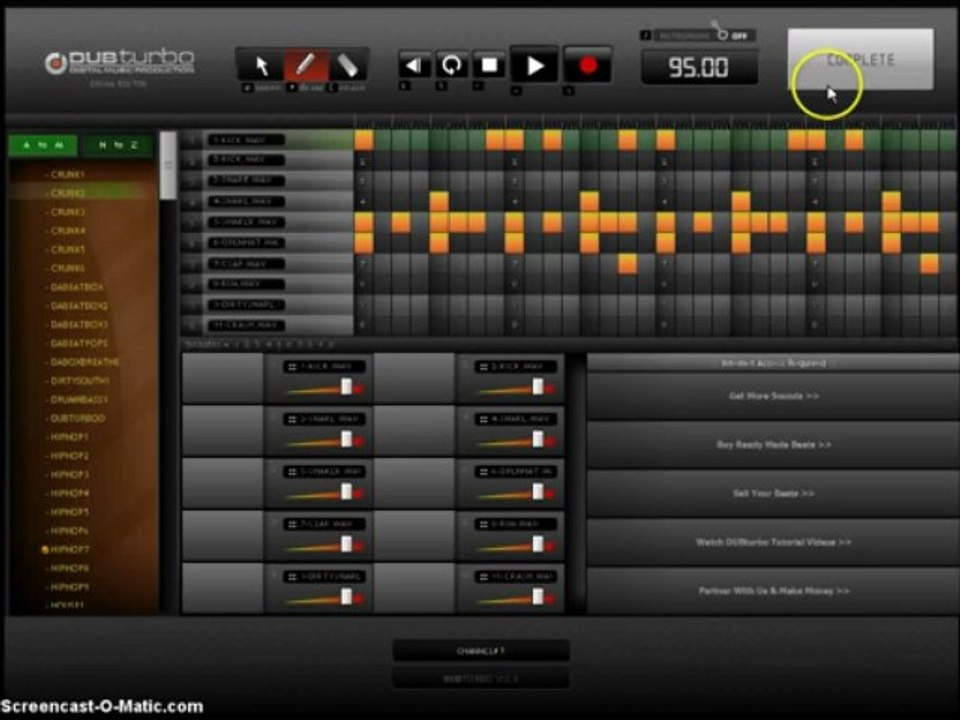
Task: Open 5-SNARE8.WAV sample selector in mixer
Action: pyautogui.click(x=324, y=472)
